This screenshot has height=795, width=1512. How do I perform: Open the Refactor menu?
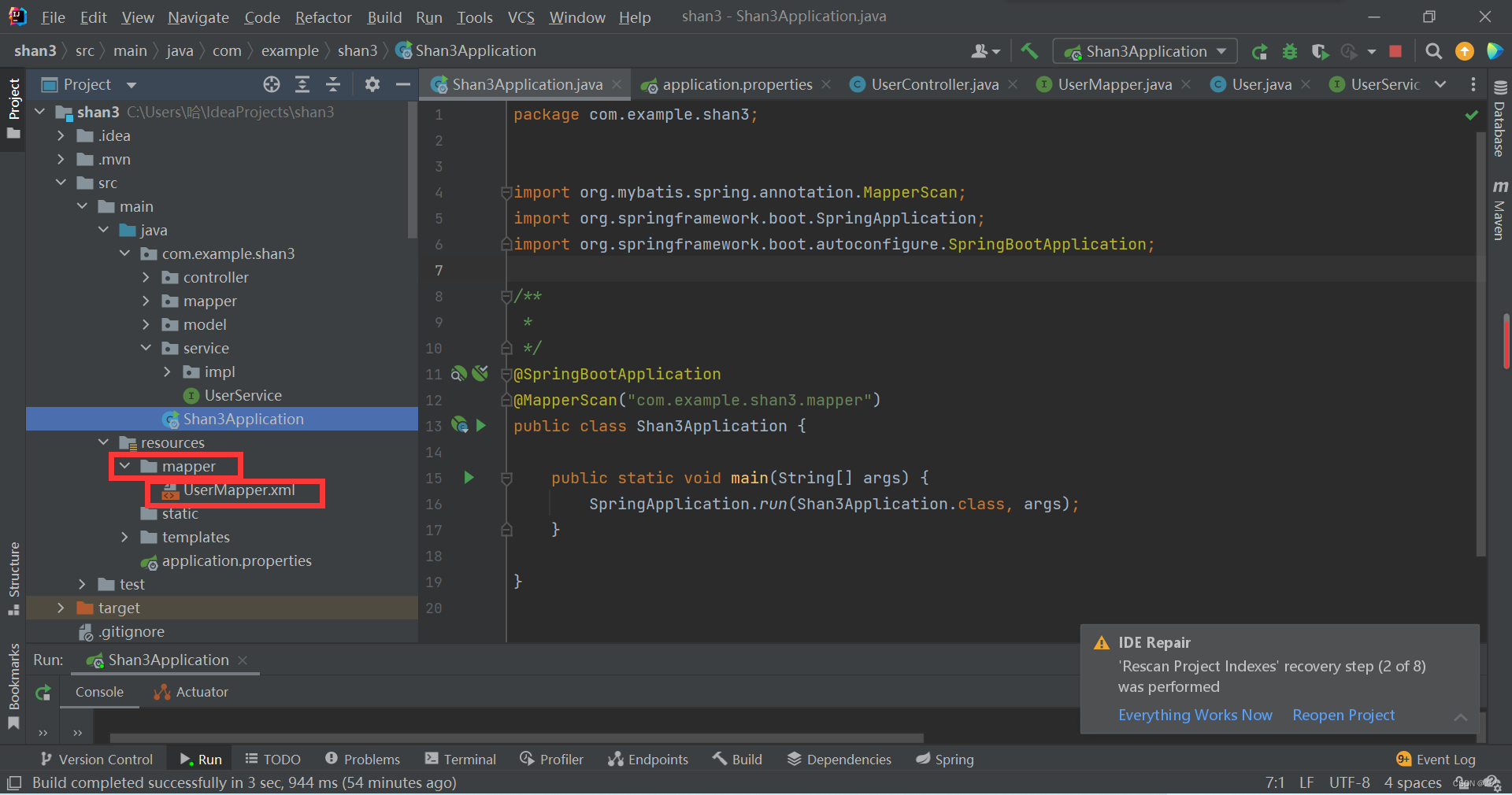click(x=323, y=17)
